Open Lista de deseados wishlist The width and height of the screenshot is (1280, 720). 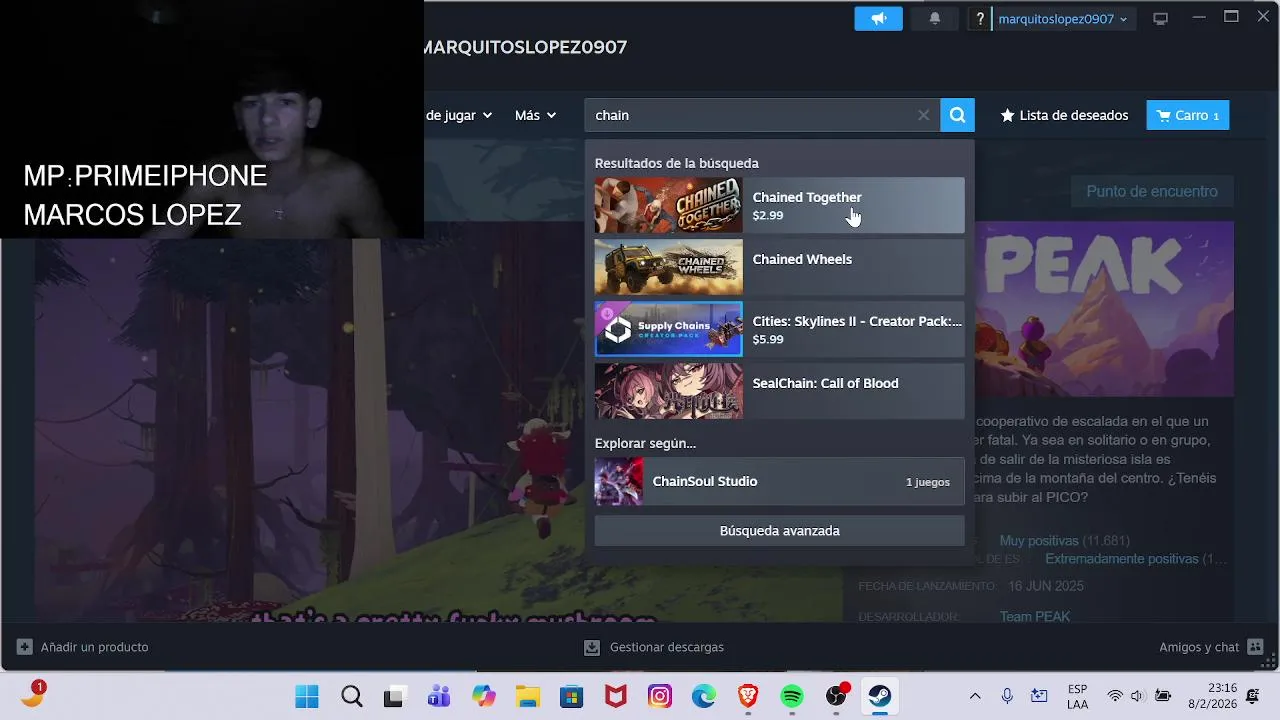(1064, 115)
